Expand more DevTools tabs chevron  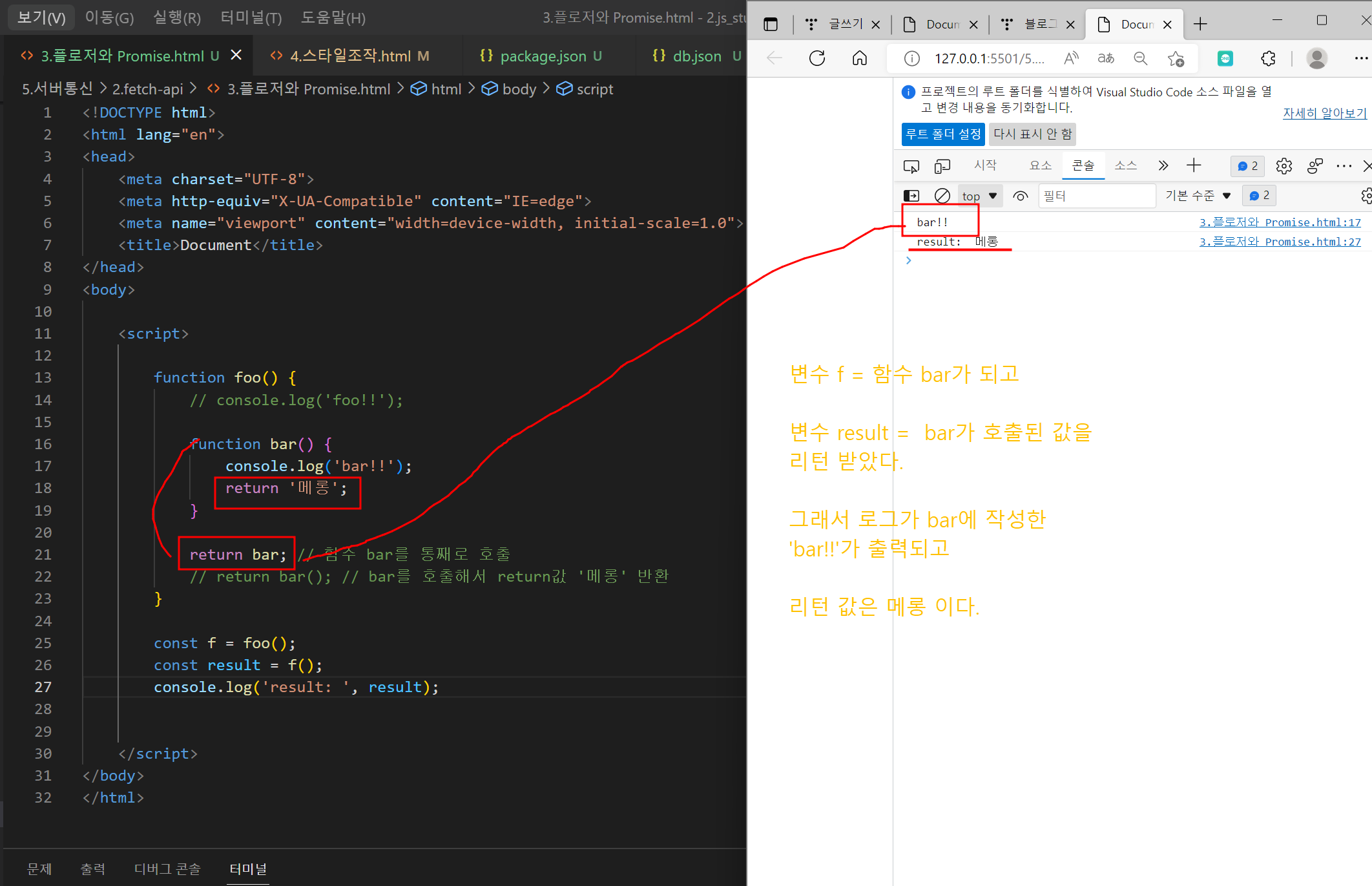click(1163, 165)
